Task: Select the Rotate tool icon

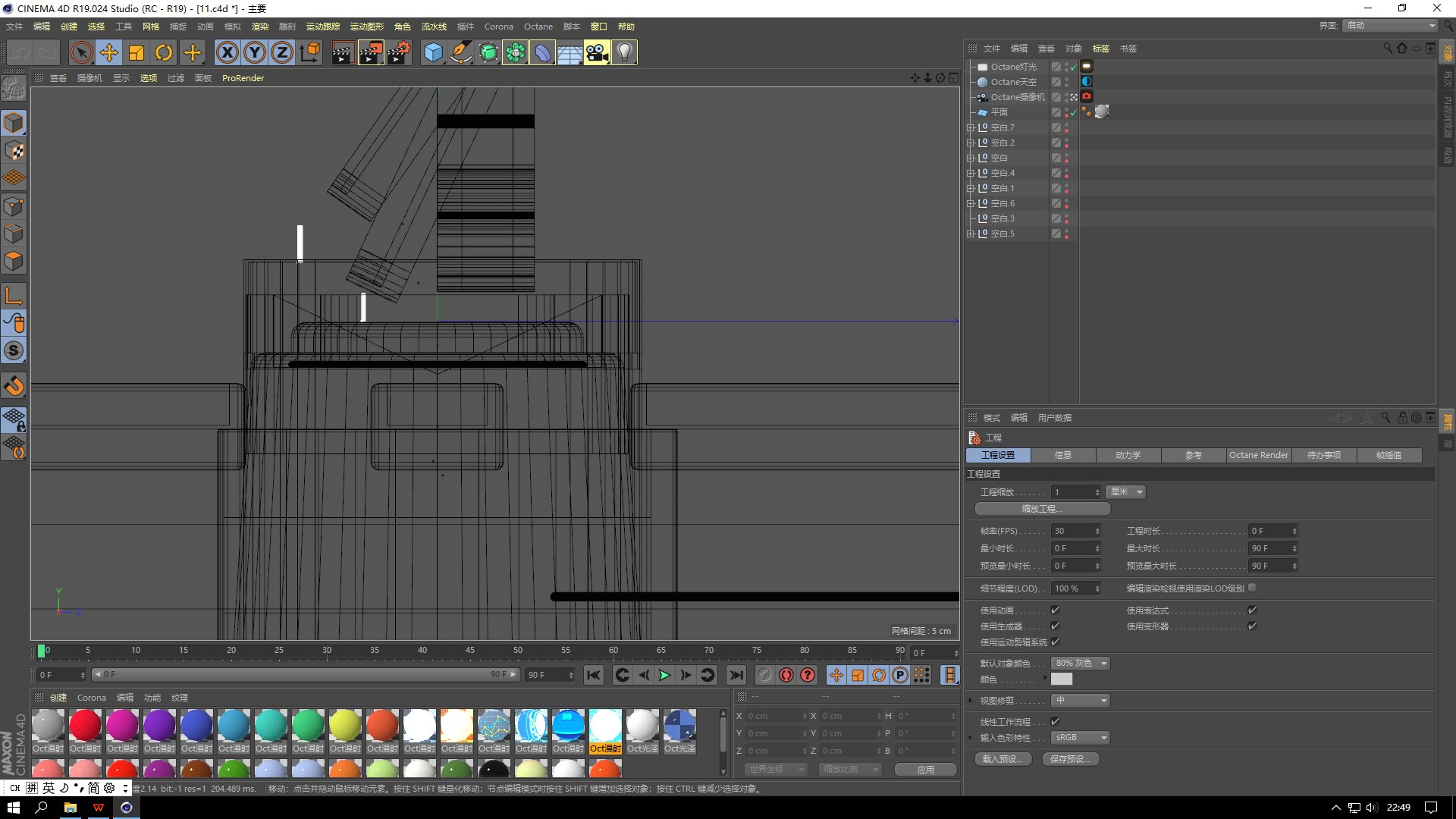Action: [x=164, y=52]
